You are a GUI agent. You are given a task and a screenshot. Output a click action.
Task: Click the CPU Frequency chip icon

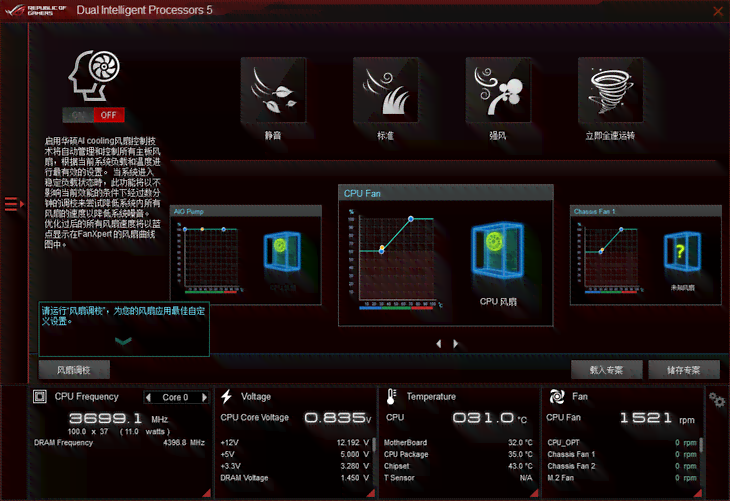(40, 397)
